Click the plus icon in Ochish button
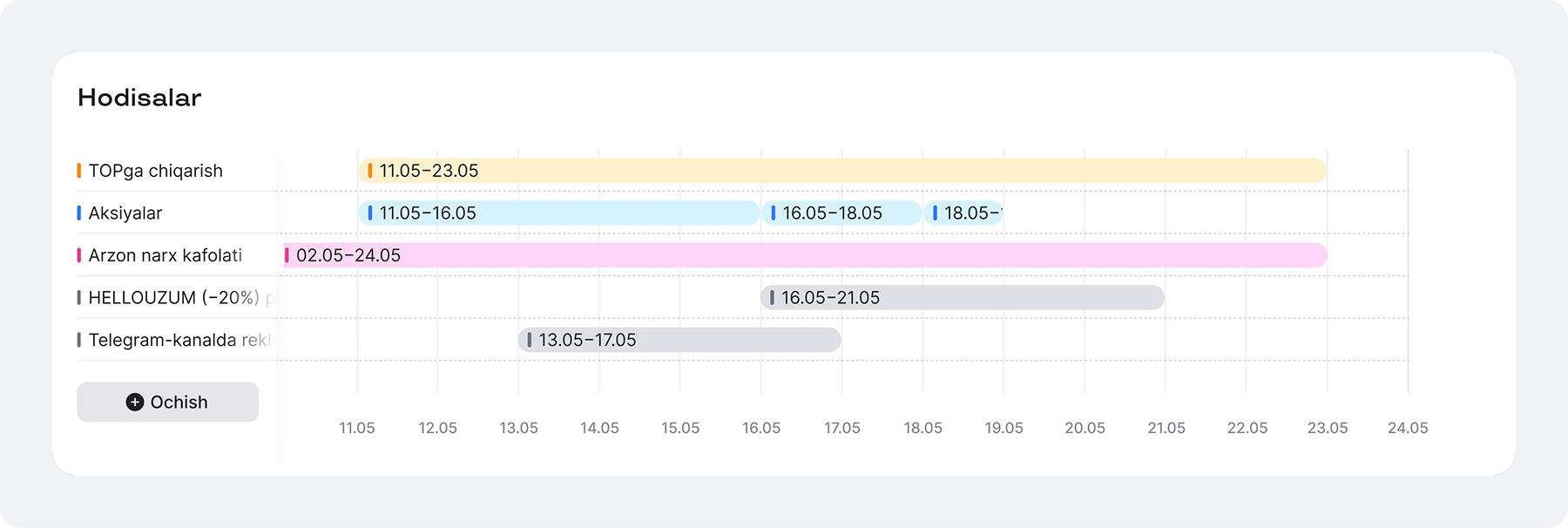Screen dimensions: 1568x528 (134, 402)
